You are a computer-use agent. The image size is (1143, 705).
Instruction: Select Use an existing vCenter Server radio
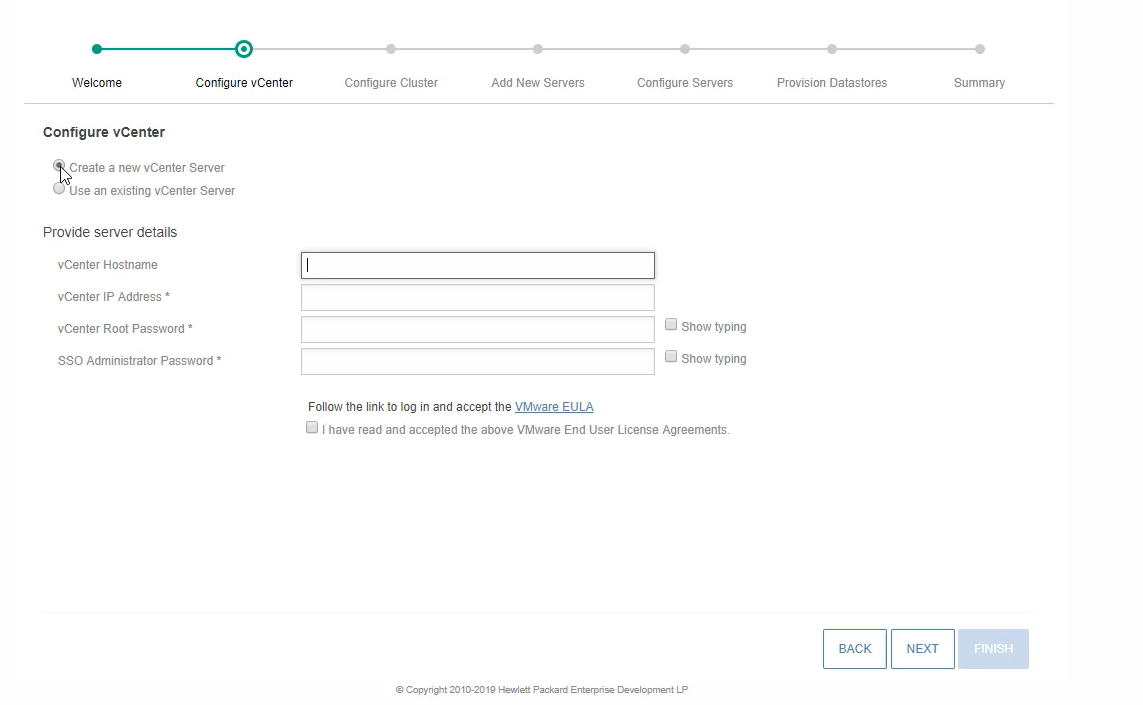[59, 189]
